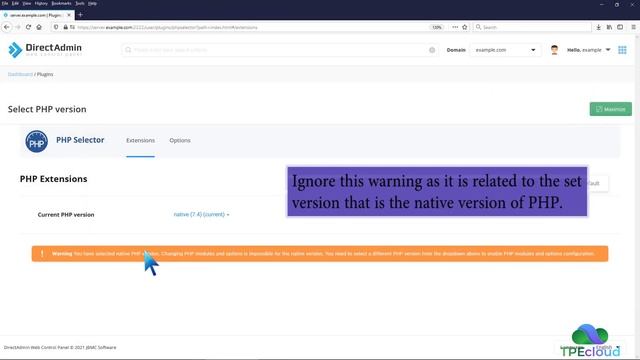
Task: Open a new browser tab
Action: [80, 15]
